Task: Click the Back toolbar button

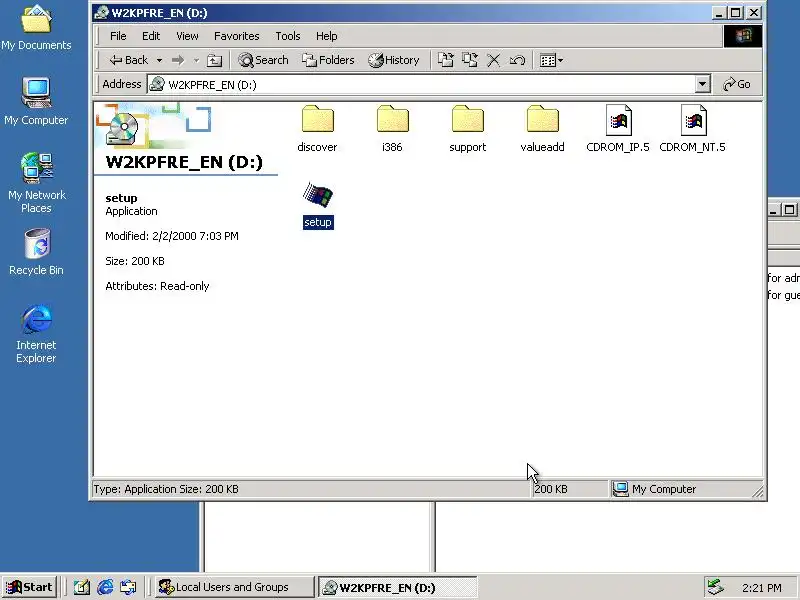Action: point(129,60)
